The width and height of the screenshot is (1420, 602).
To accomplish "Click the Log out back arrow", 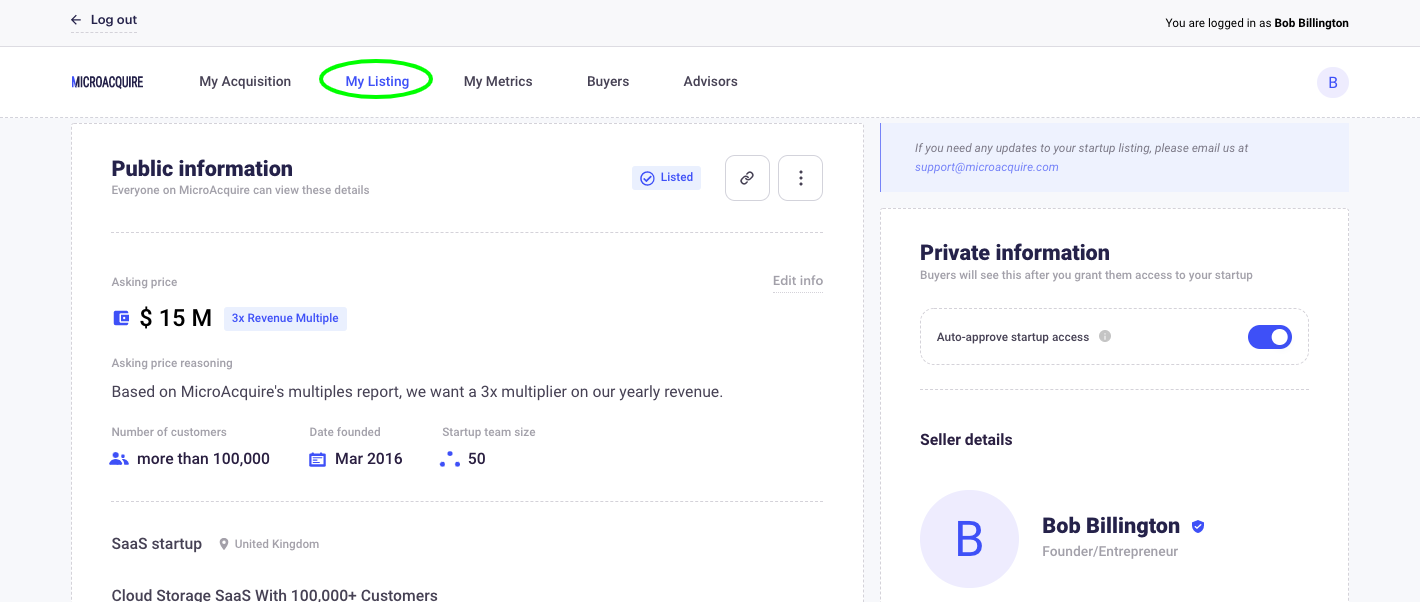I will click(76, 20).
